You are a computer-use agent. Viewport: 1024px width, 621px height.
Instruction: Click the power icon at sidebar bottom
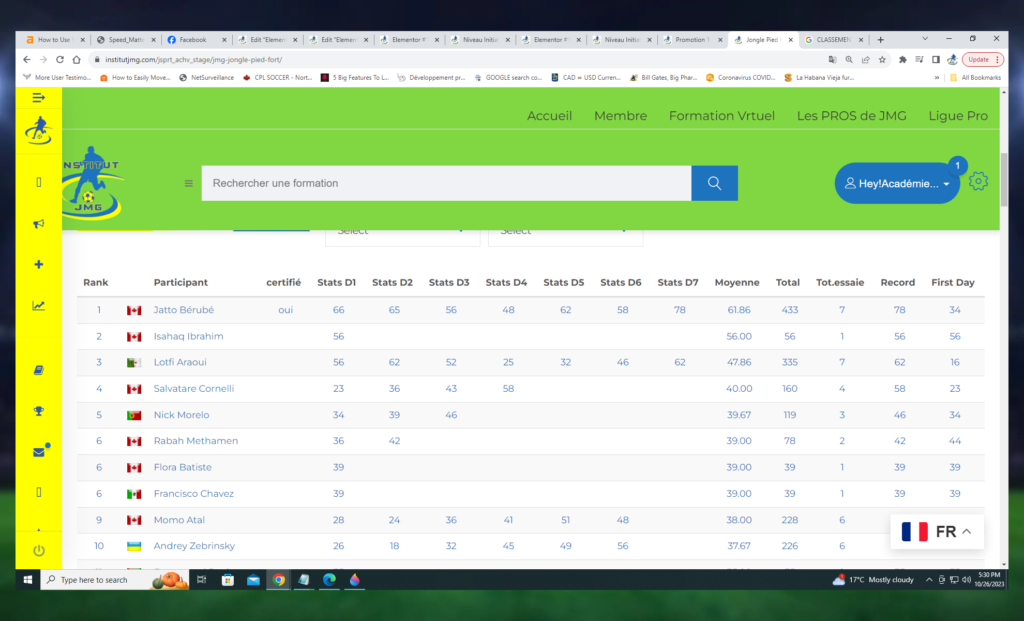coord(38,550)
